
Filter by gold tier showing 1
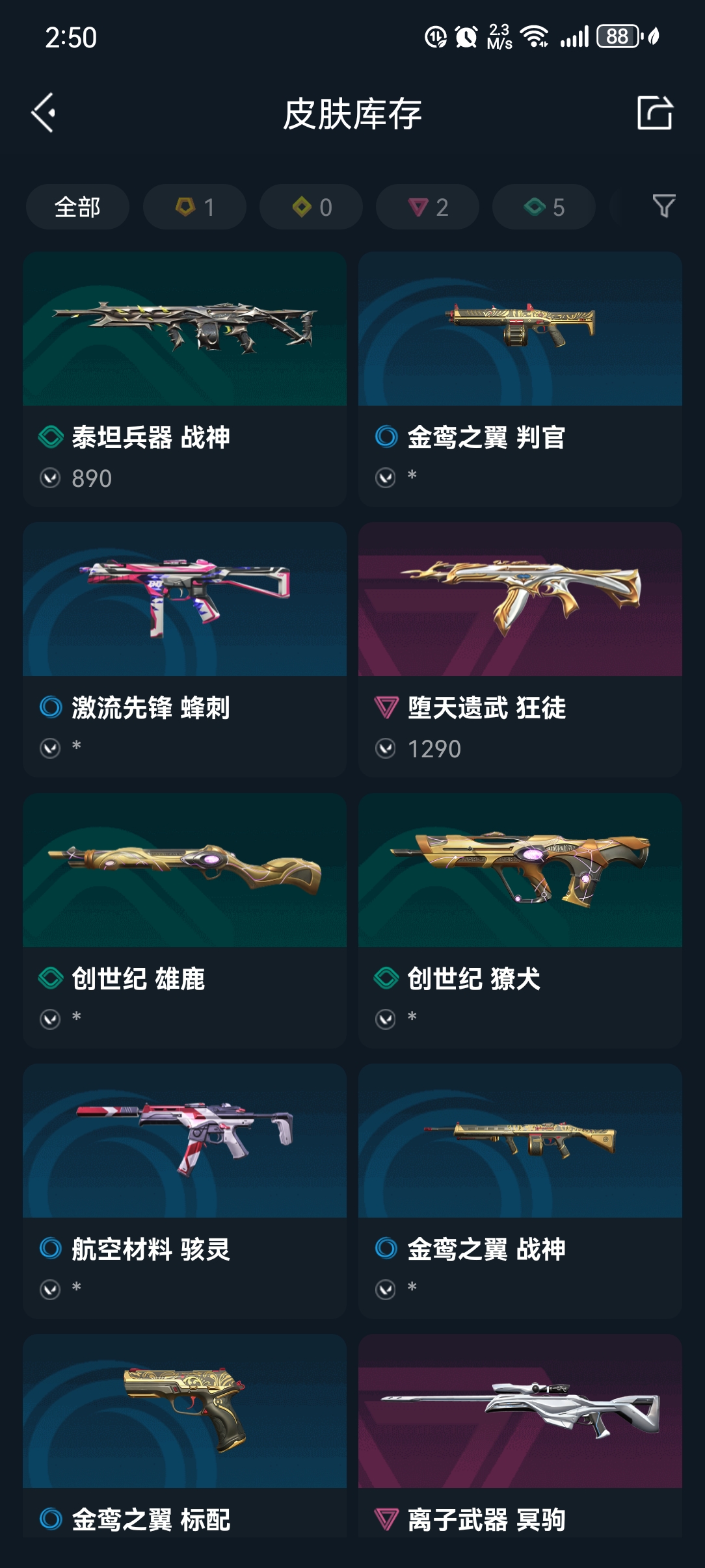(194, 207)
